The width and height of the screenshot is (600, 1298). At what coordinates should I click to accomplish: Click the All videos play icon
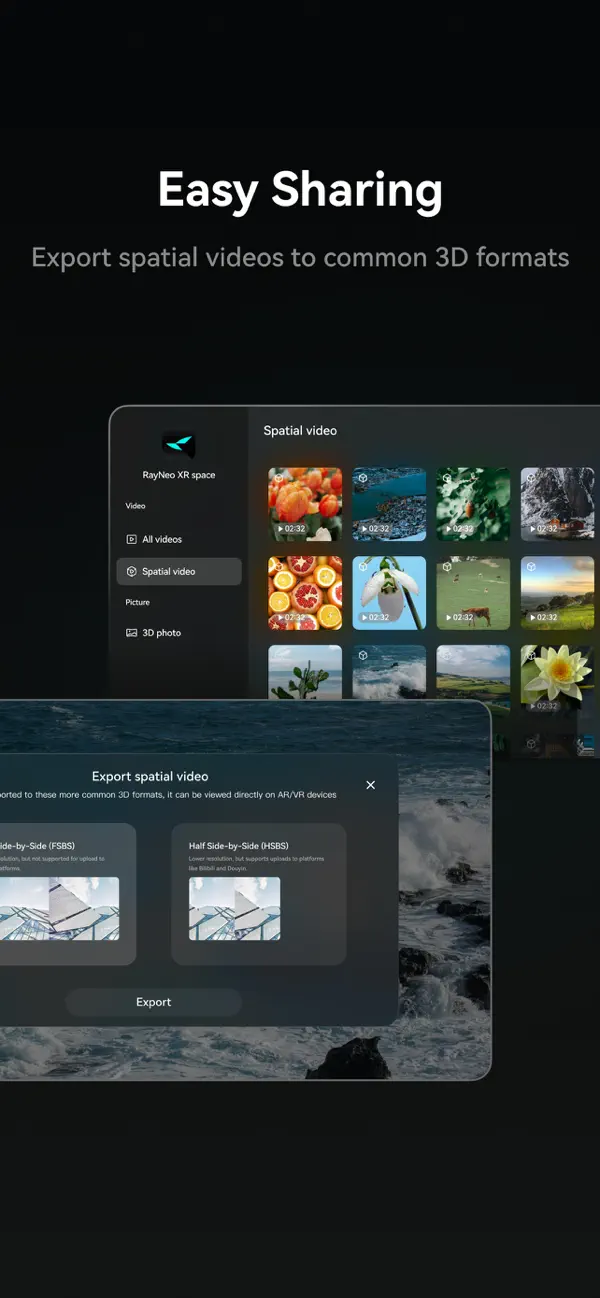click(132, 539)
